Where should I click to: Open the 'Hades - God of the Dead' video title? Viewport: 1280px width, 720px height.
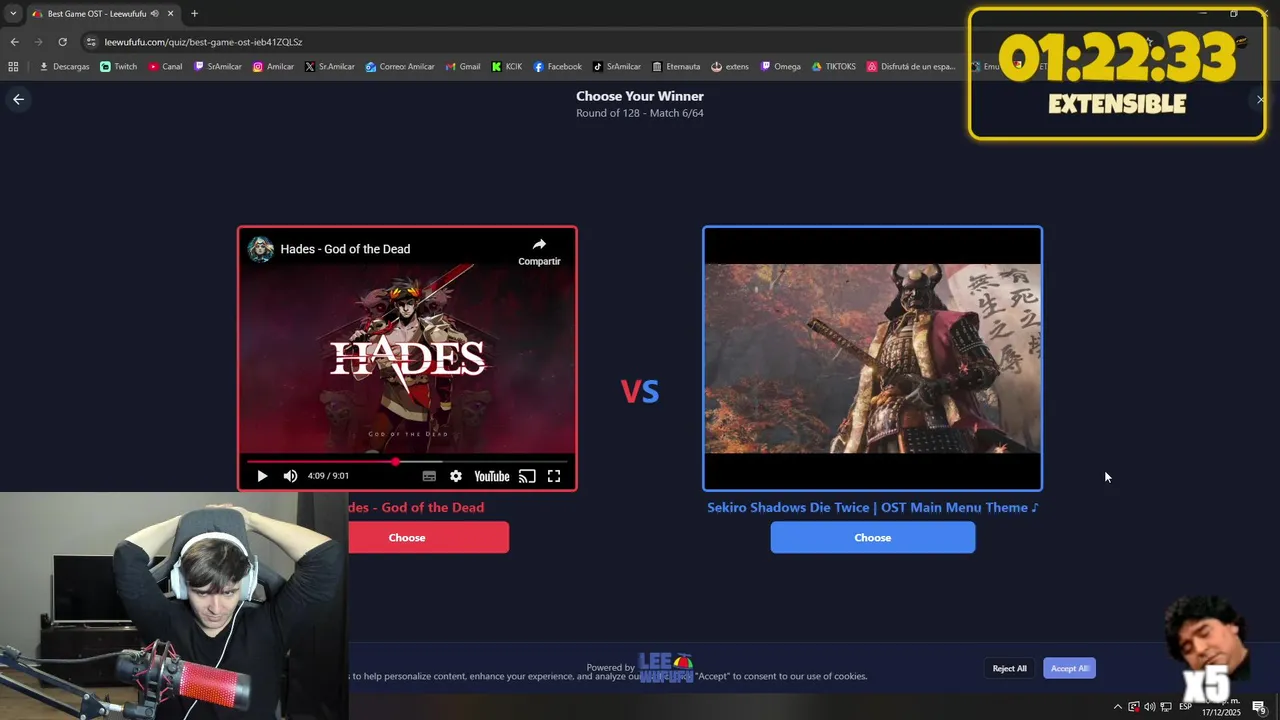pos(345,249)
